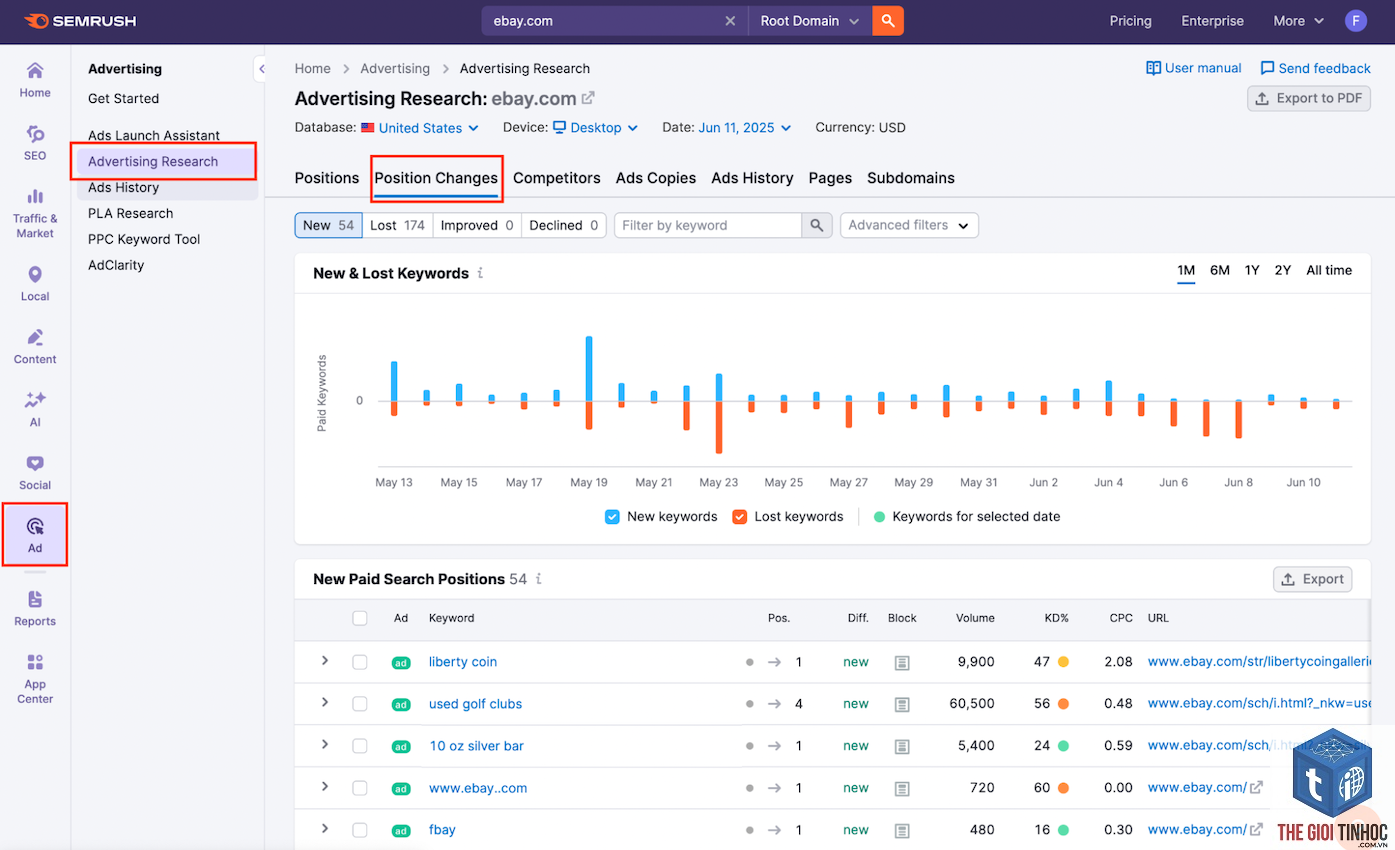Switch to the Positions tab

(327, 178)
